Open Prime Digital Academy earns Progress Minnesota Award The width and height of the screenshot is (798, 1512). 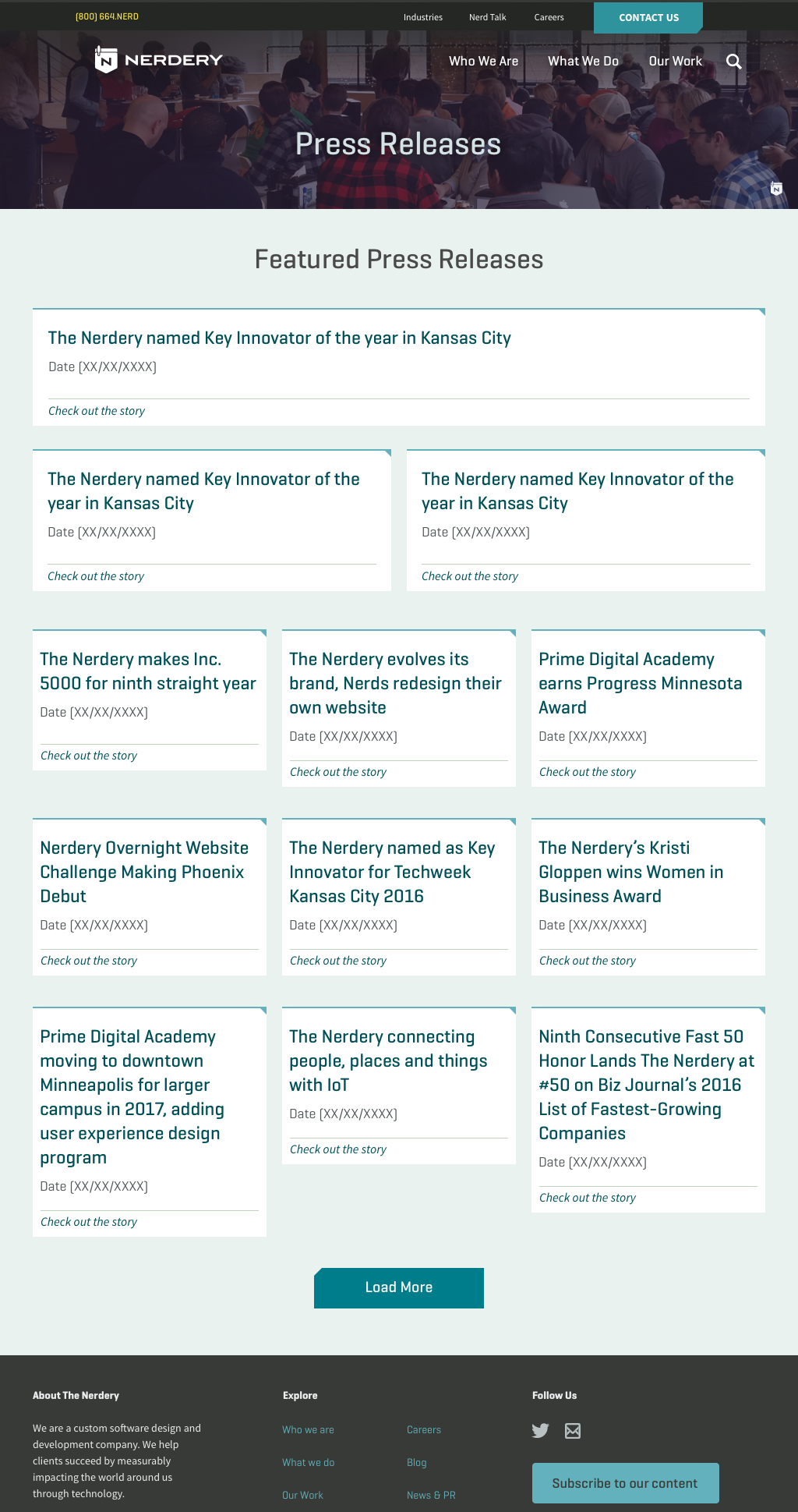pos(641,683)
